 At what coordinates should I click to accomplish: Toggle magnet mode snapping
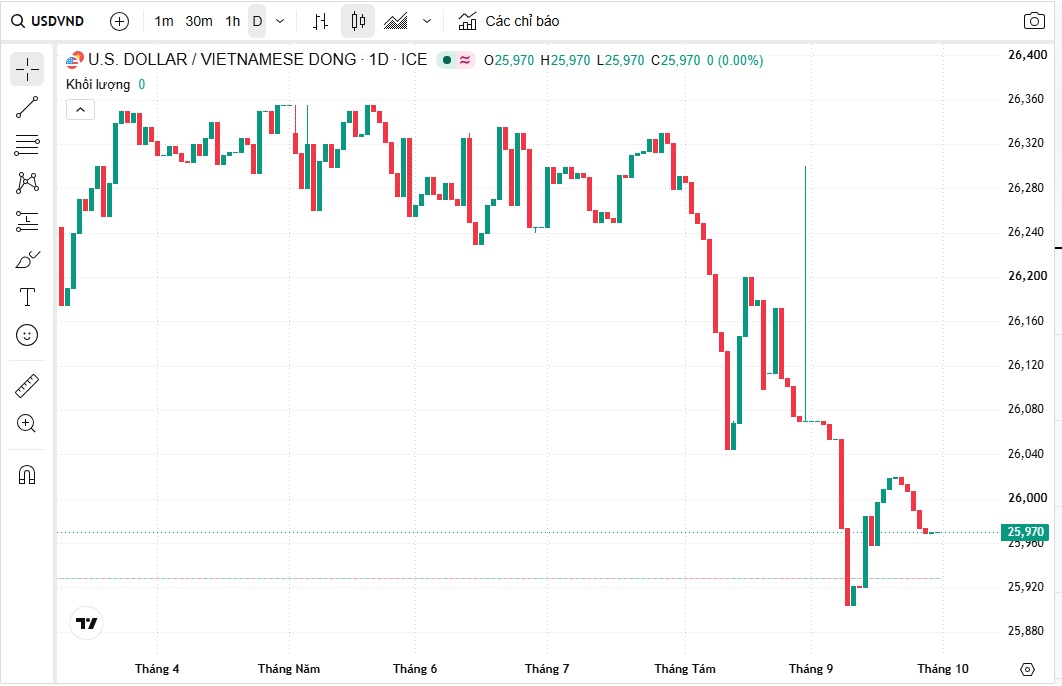click(x=27, y=475)
